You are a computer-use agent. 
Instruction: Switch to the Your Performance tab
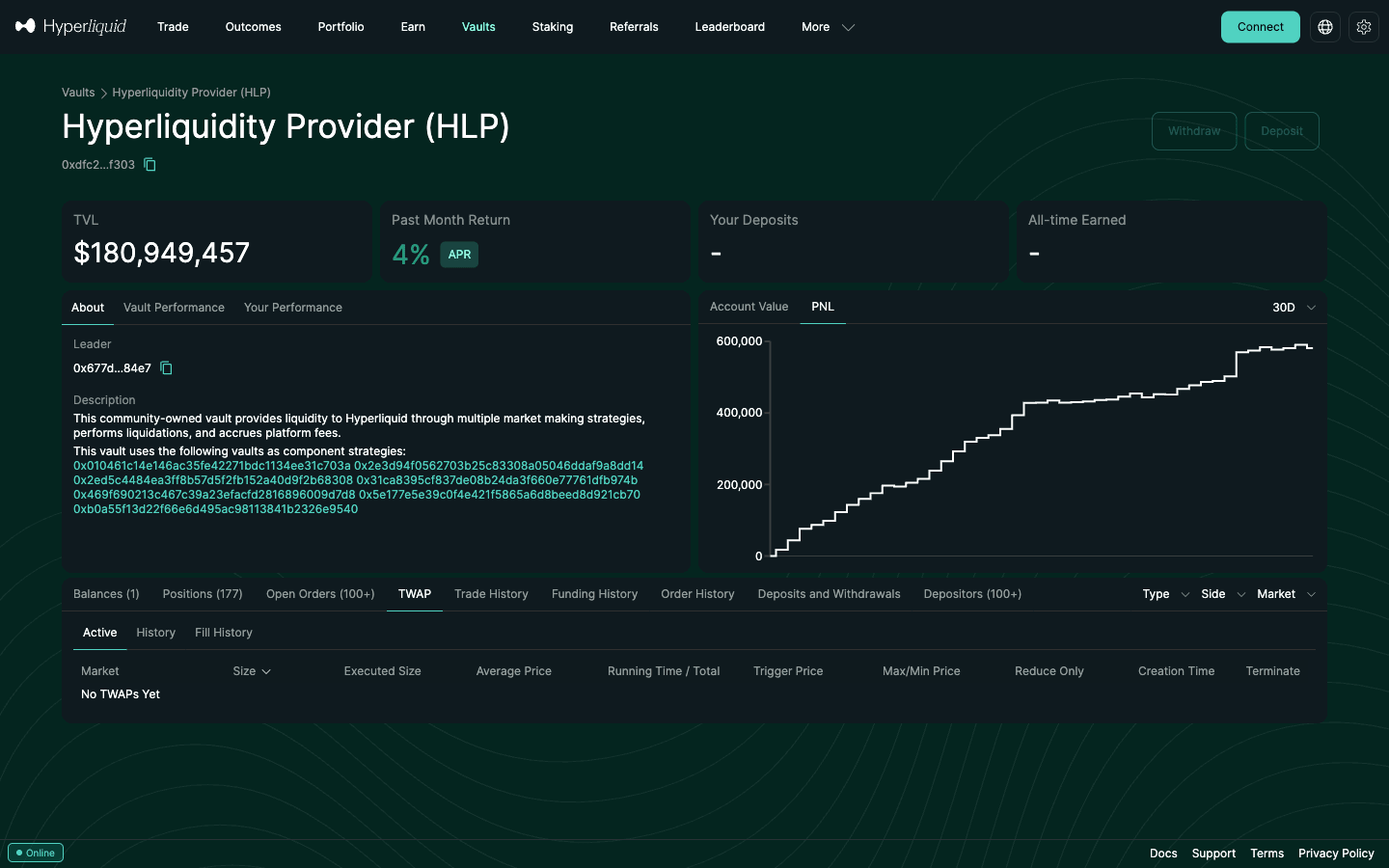[x=293, y=308]
